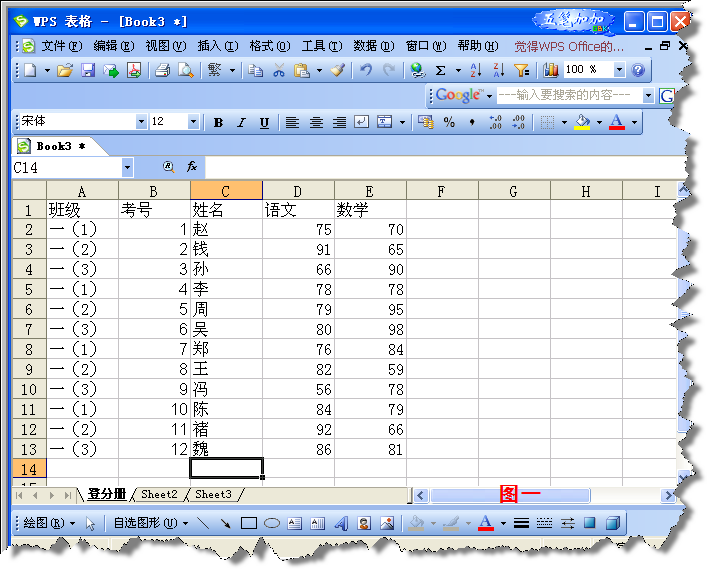Viewport: 707px width, 569px height.
Task: Switch to the Sheet2 tab
Action: (159, 494)
